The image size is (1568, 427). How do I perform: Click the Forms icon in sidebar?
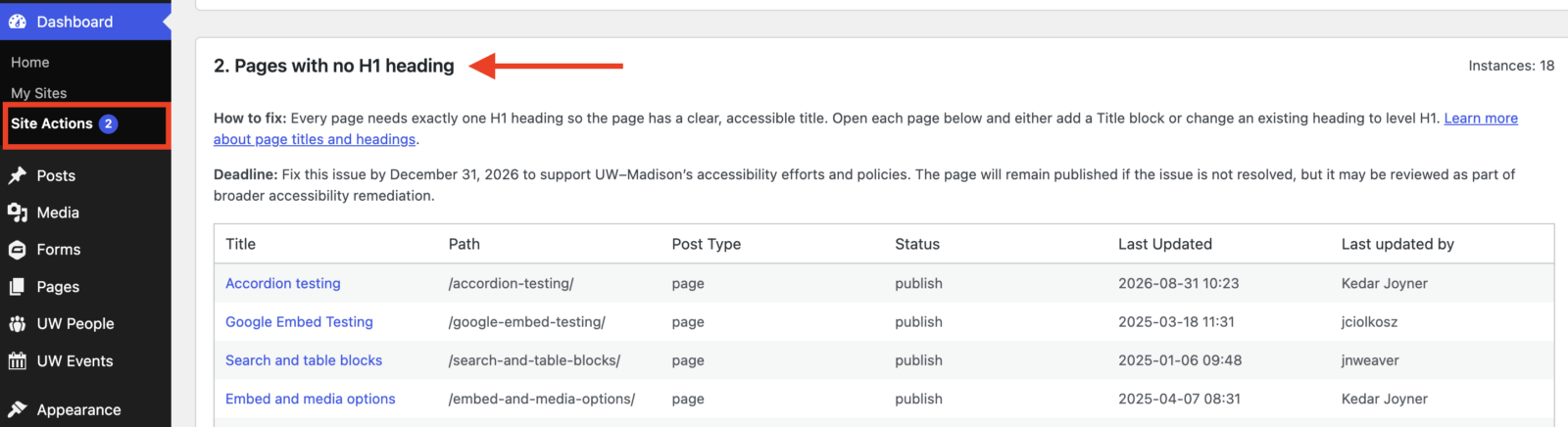18,250
